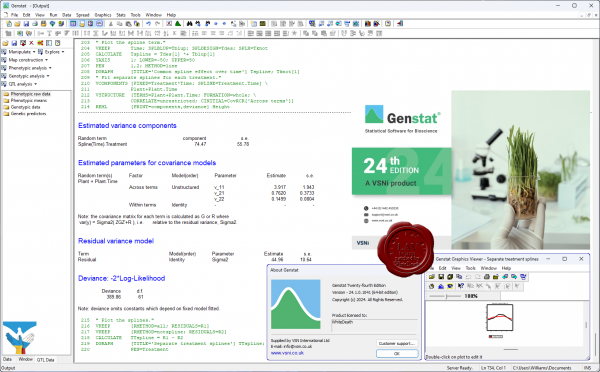Click the Redo arrow in main toolbar
The height and width of the screenshot is (372, 600).
coord(157,23)
